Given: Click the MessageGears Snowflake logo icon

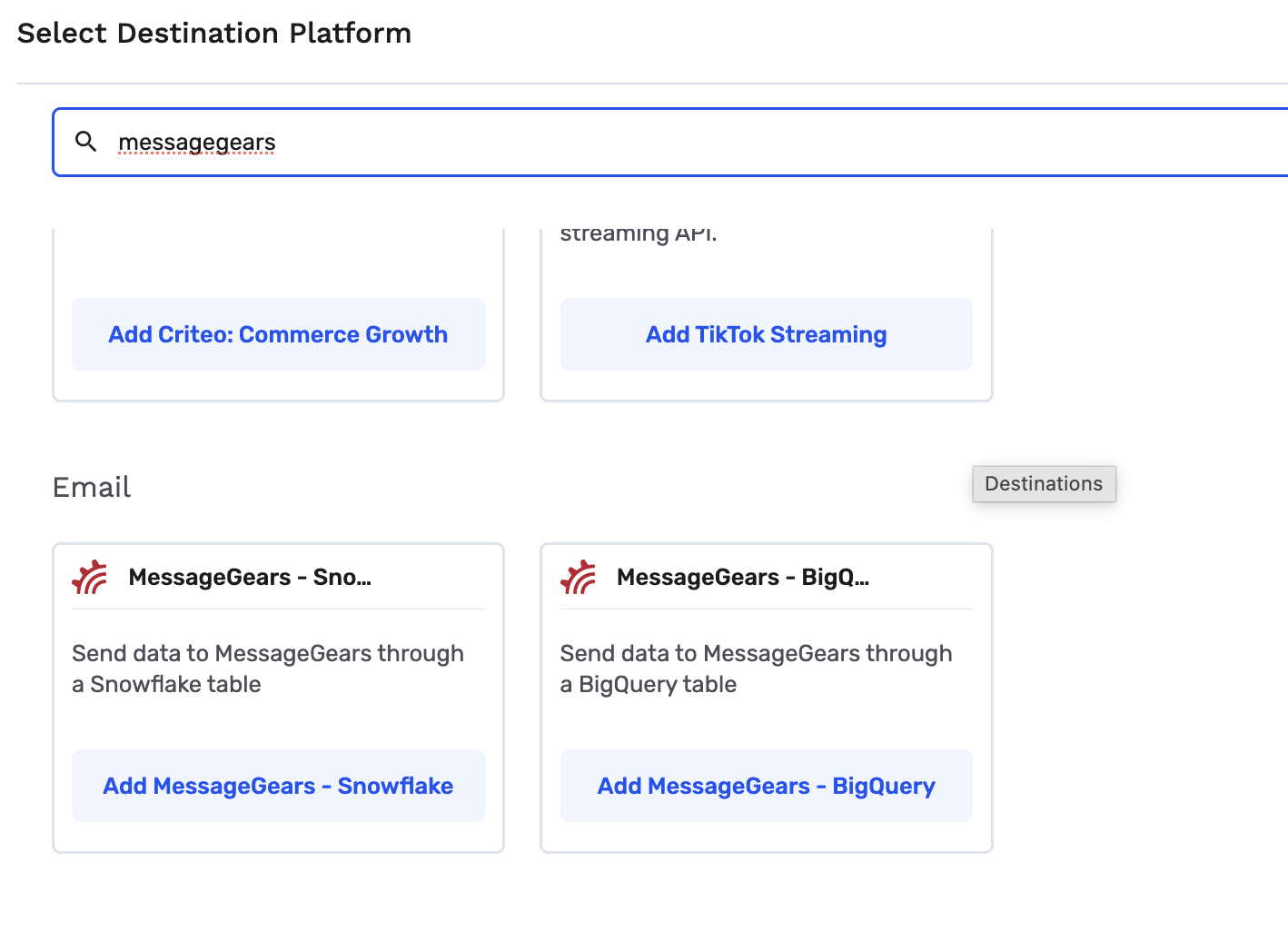Looking at the screenshot, I should tap(90, 578).
